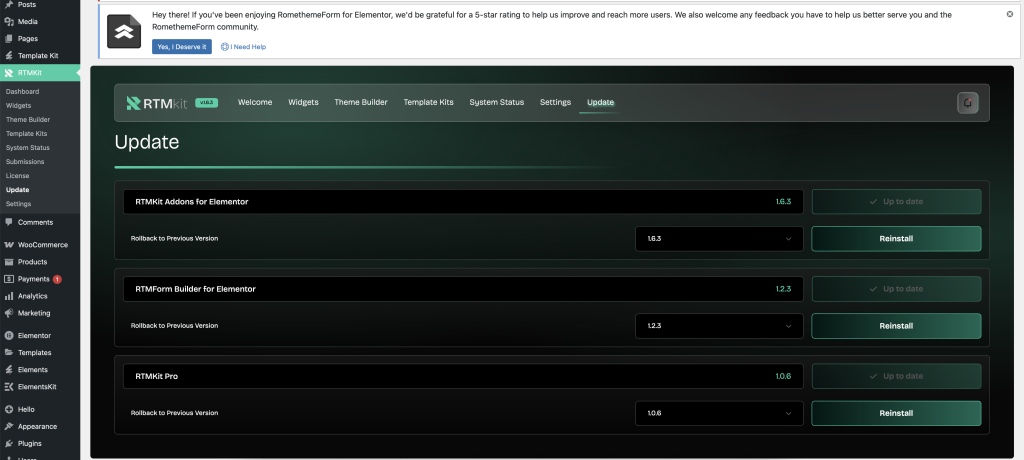Click the Analytics bar chart icon
This screenshot has width=1024, height=460.
point(8,296)
